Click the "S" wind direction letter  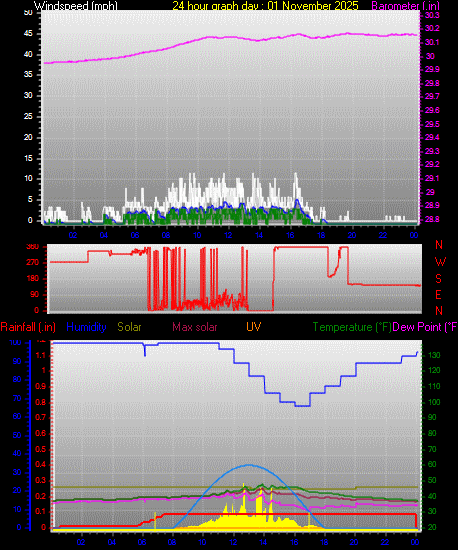coord(438,279)
